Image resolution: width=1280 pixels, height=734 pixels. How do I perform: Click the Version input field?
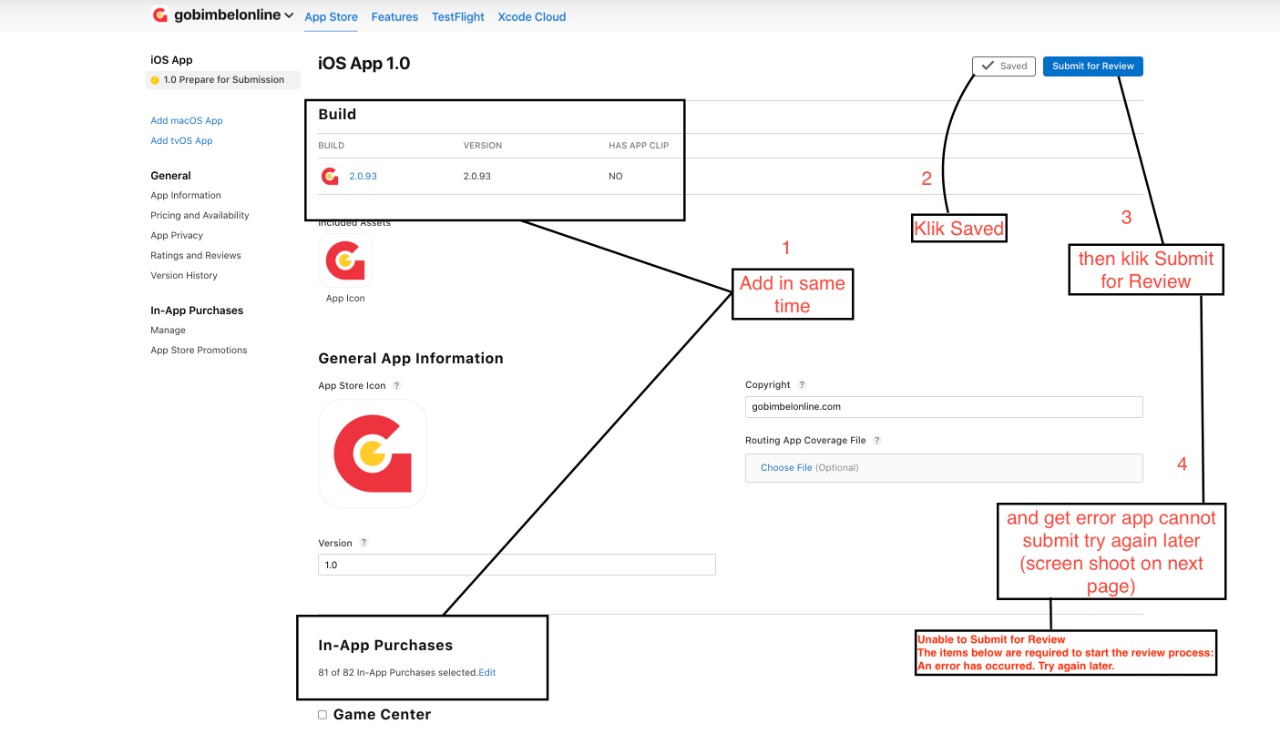point(517,565)
